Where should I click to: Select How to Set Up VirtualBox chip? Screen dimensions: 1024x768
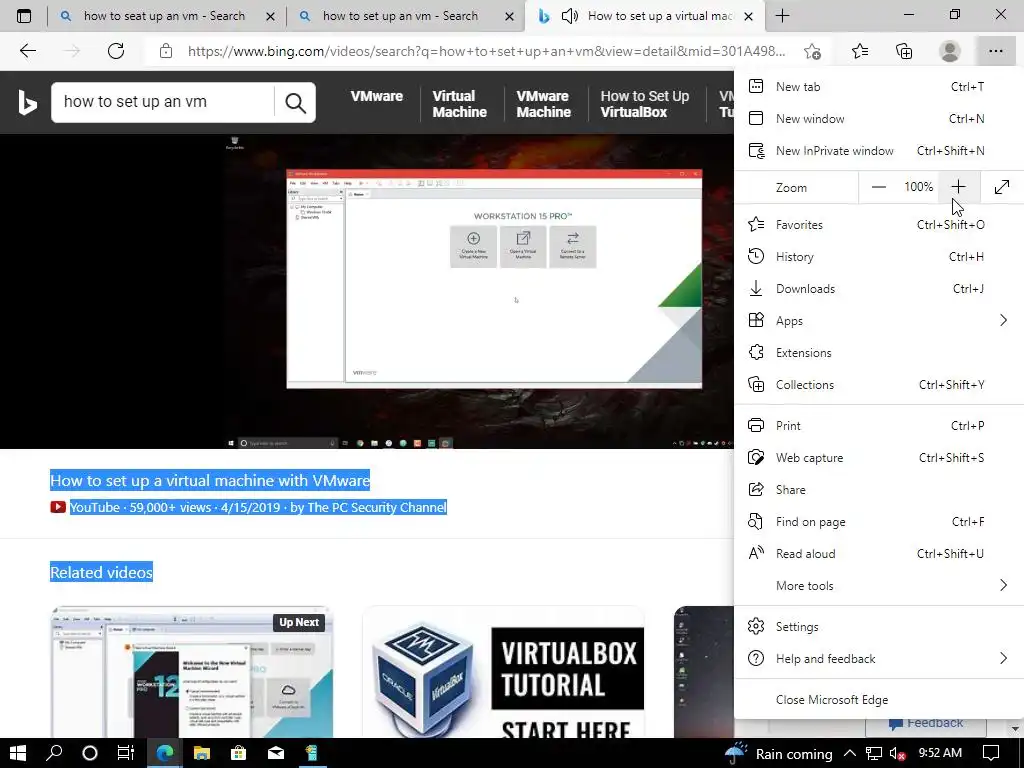coord(644,104)
